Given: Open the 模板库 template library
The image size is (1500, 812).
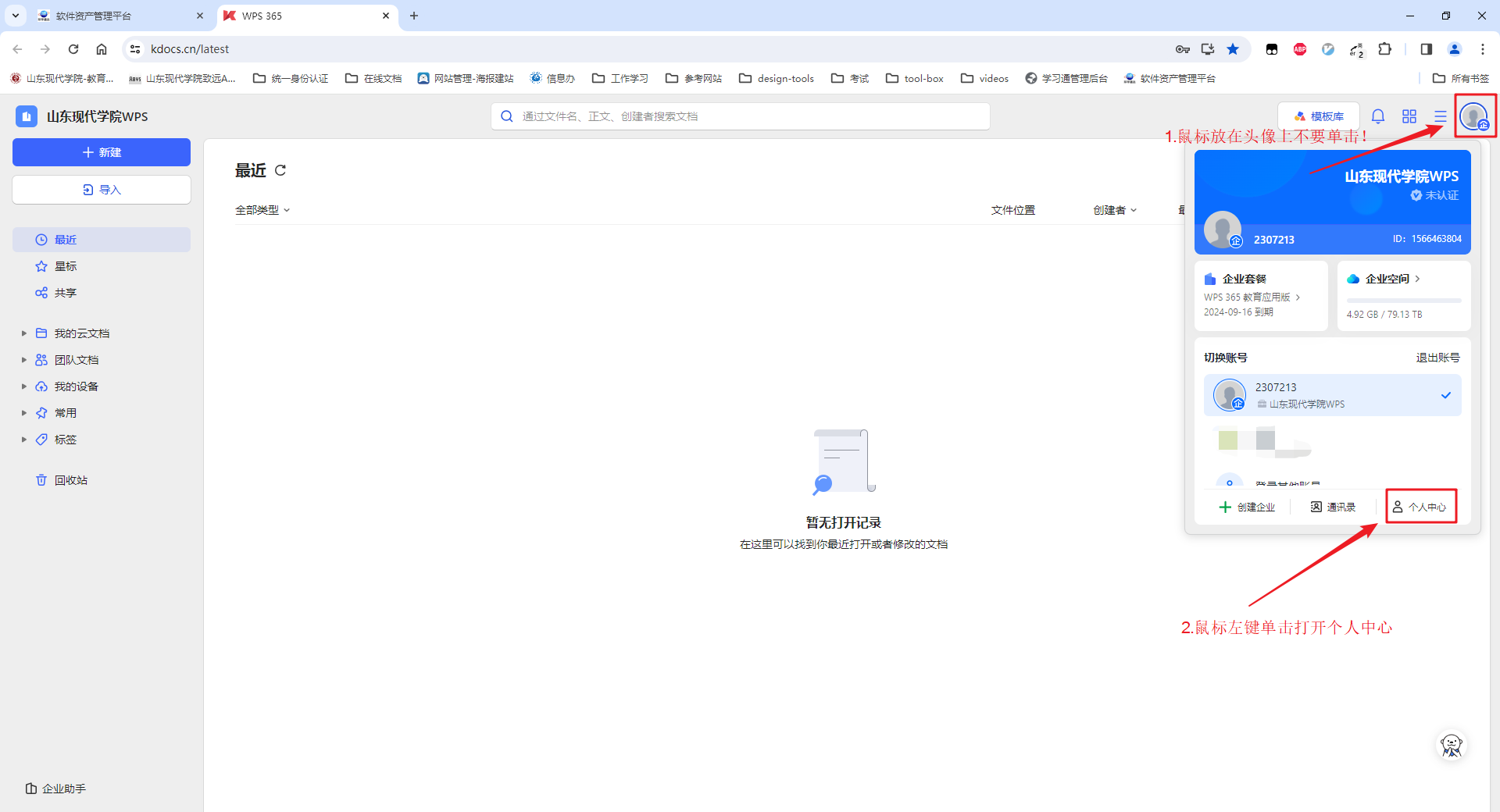Looking at the screenshot, I should coord(1319,116).
